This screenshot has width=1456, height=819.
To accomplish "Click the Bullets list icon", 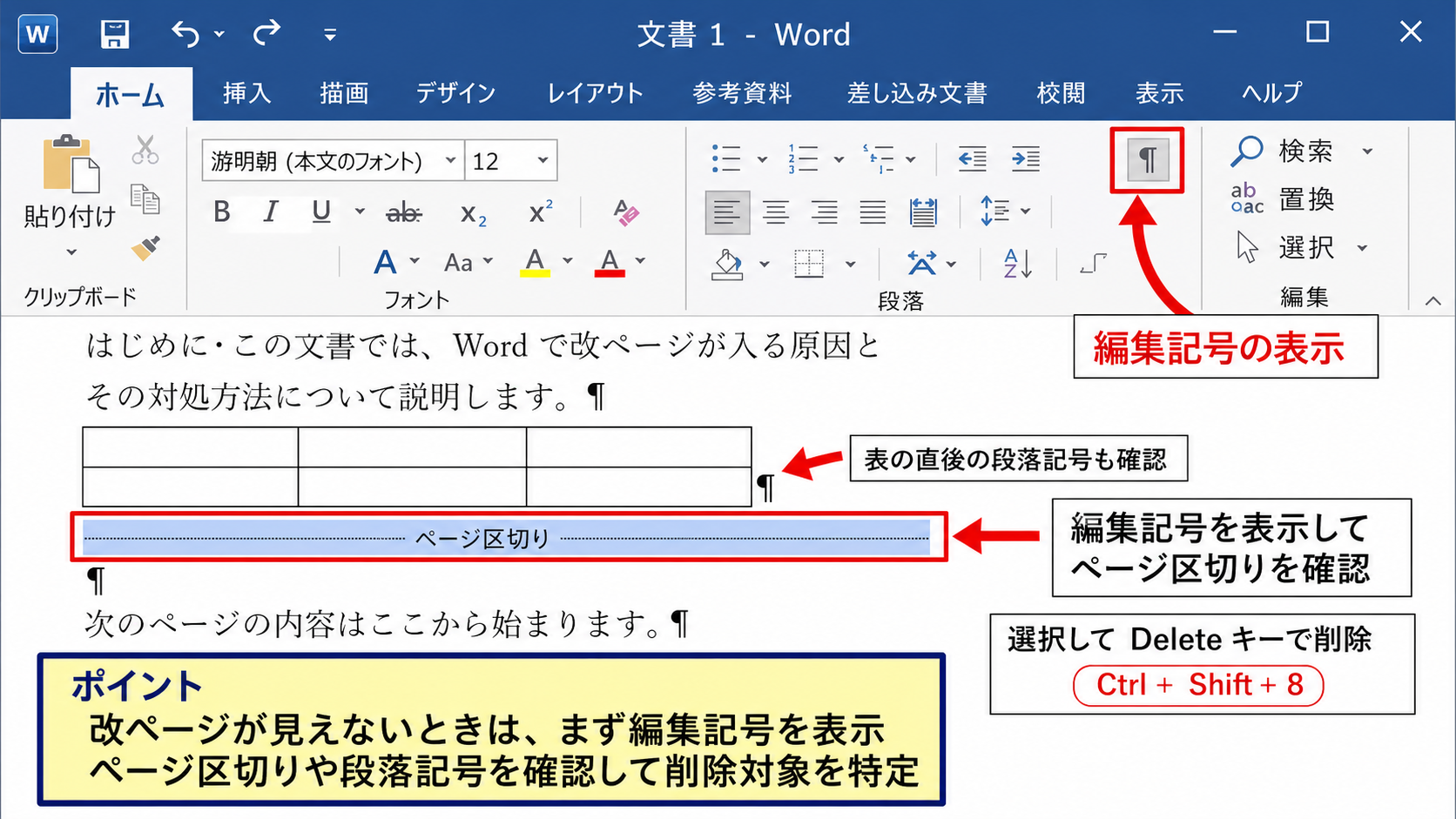I will click(725, 159).
